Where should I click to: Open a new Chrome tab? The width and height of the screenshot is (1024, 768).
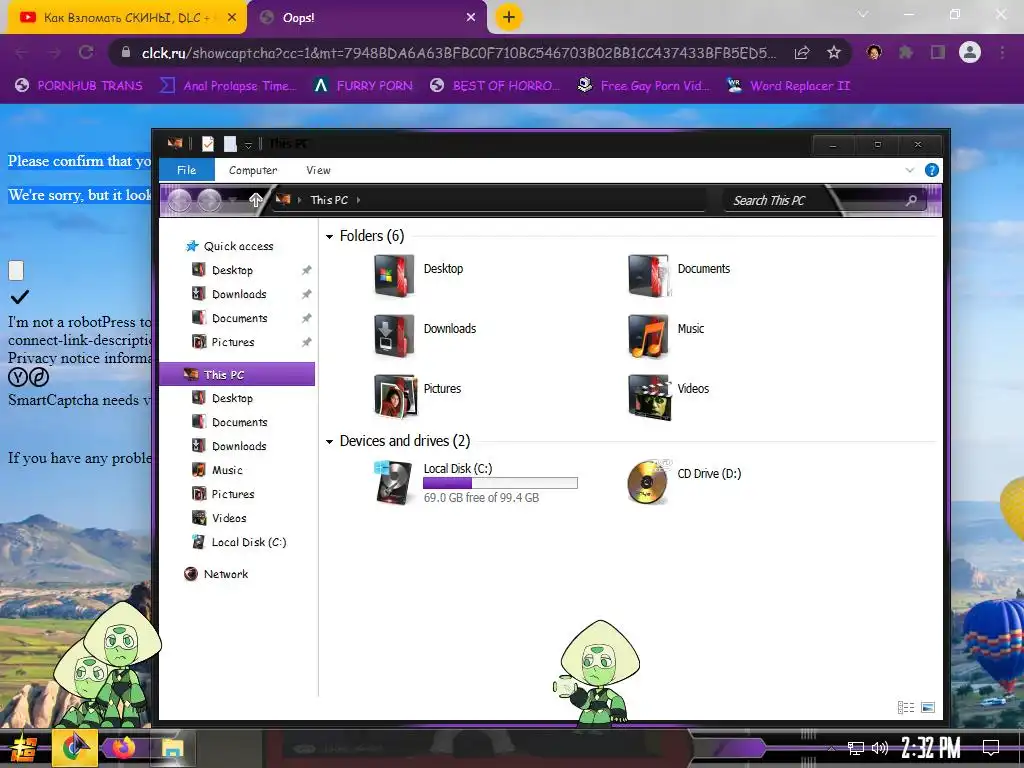point(509,17)
